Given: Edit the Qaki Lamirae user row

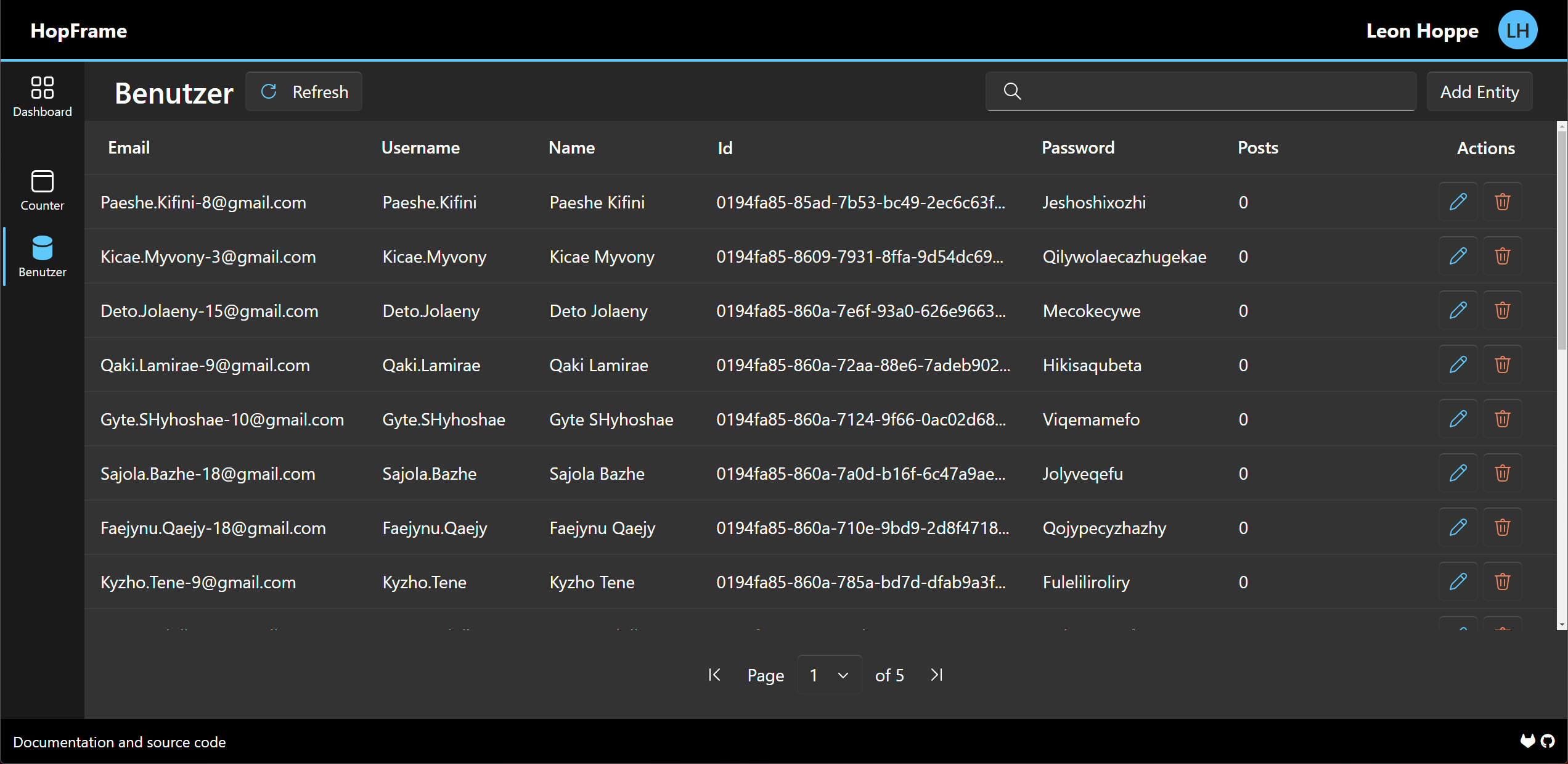Looking at the screenshot, I should 1458,365.
